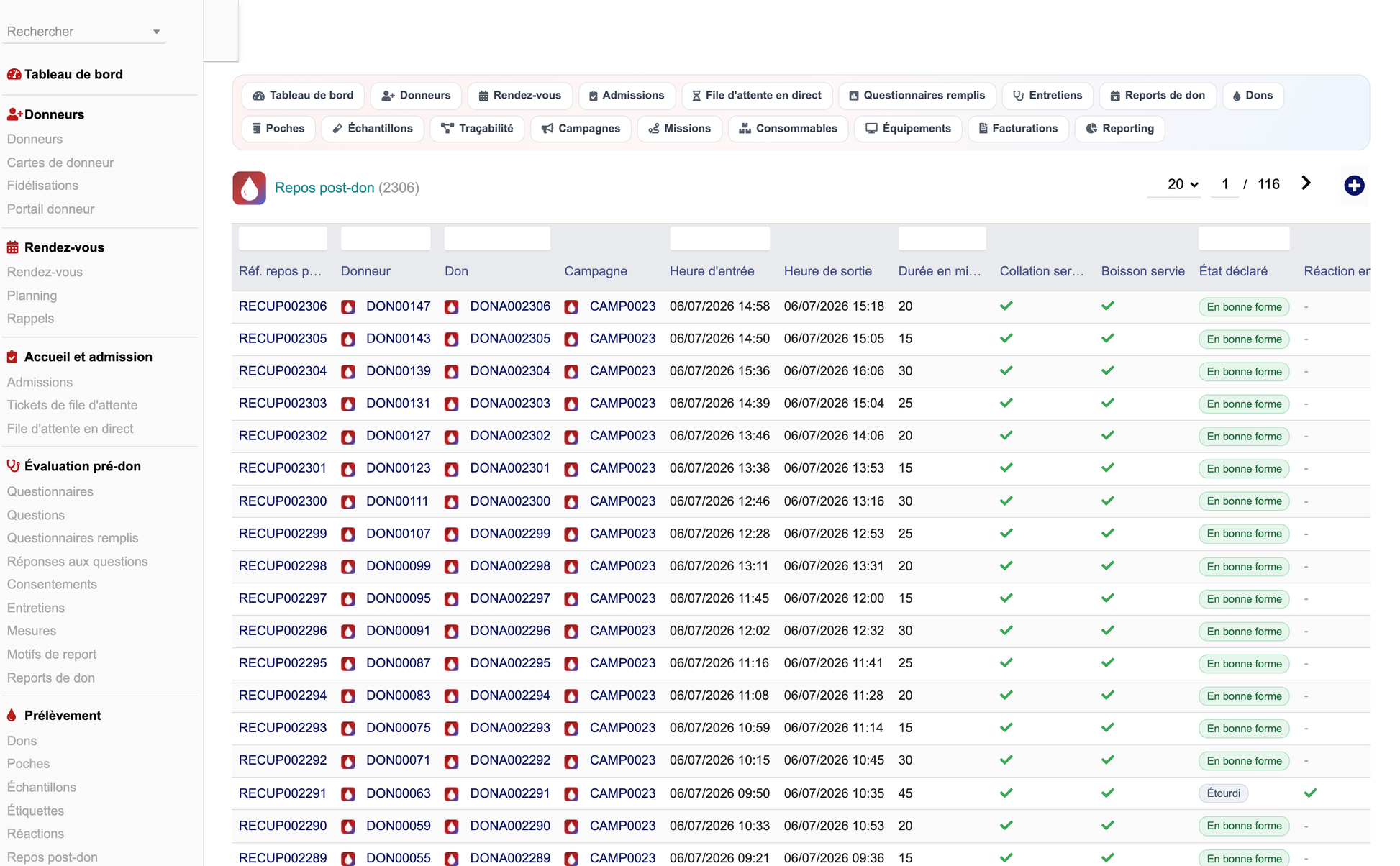Open Cartes de donneur in sidebar
The height and width of the screenshot is (866, 1400).
click(60, 163)
